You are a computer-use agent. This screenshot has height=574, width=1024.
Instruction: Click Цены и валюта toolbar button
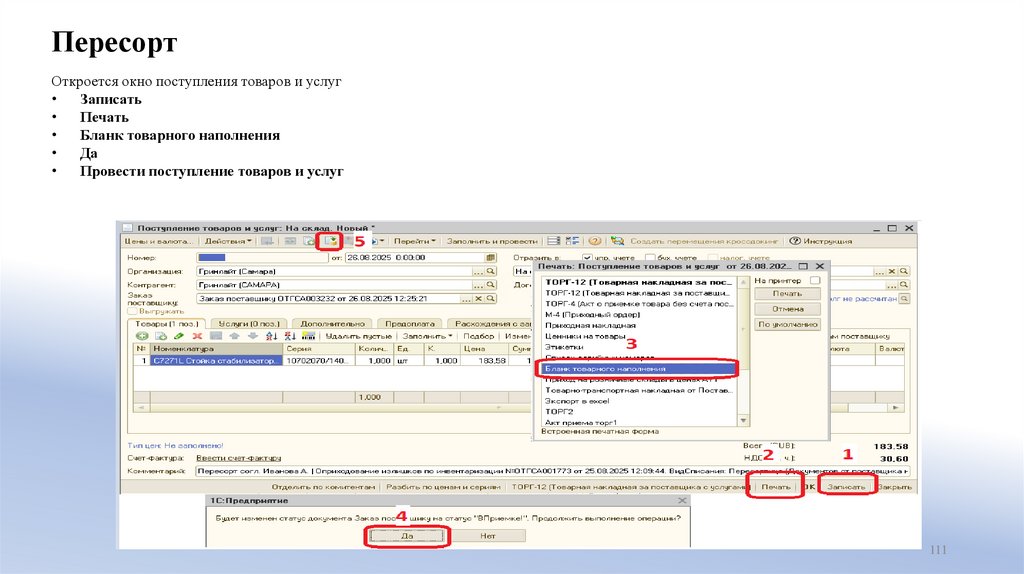pyautogui.click(x=159, y=241)
